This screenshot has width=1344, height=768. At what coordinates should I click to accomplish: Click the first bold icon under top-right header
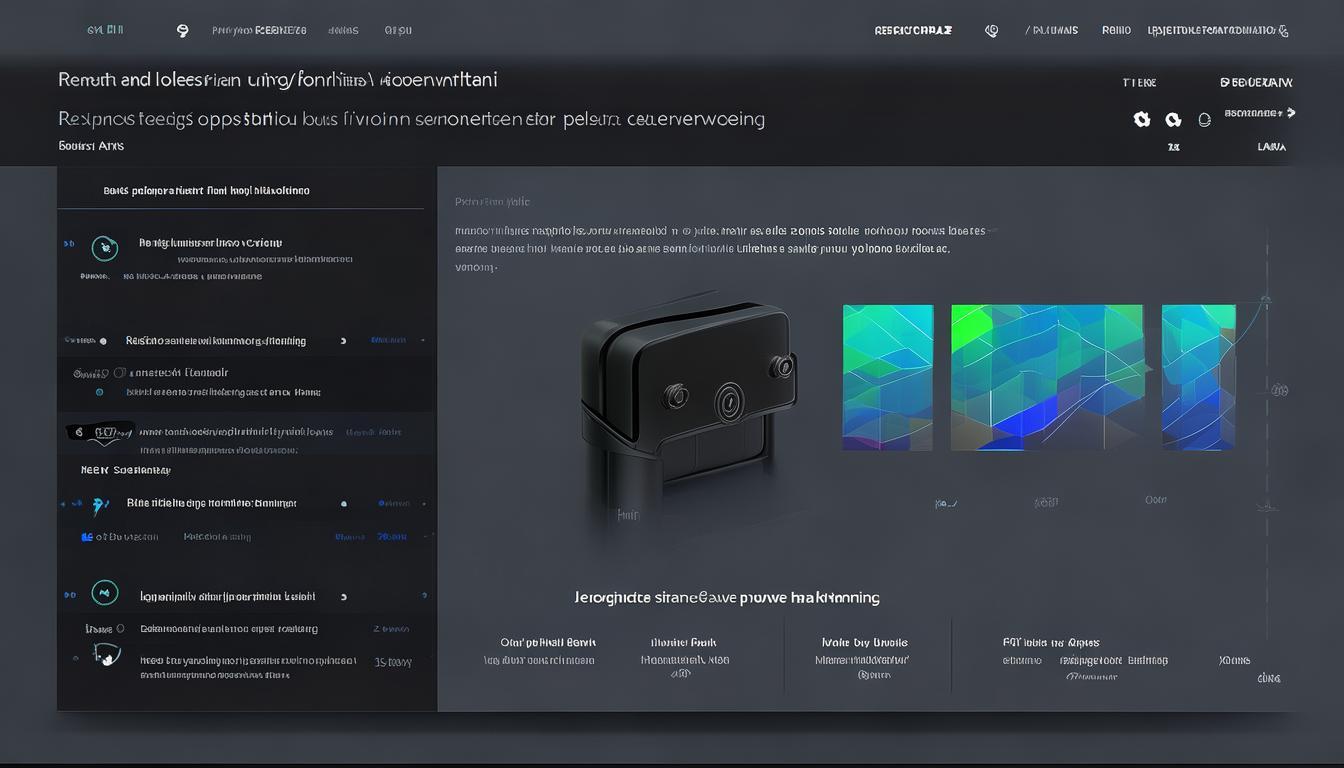click(1141, 119)
